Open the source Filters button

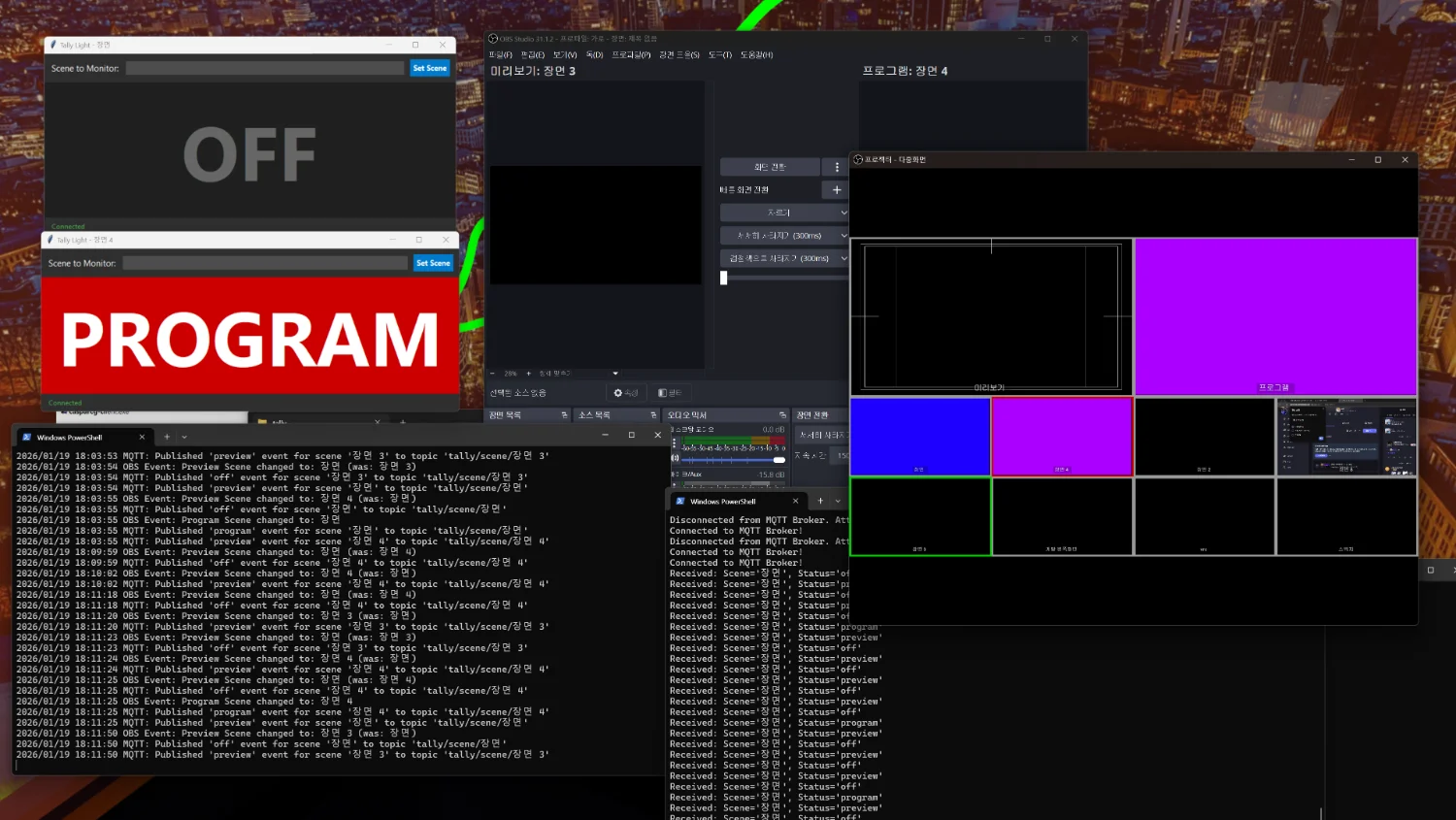click(x=669, y=393)
